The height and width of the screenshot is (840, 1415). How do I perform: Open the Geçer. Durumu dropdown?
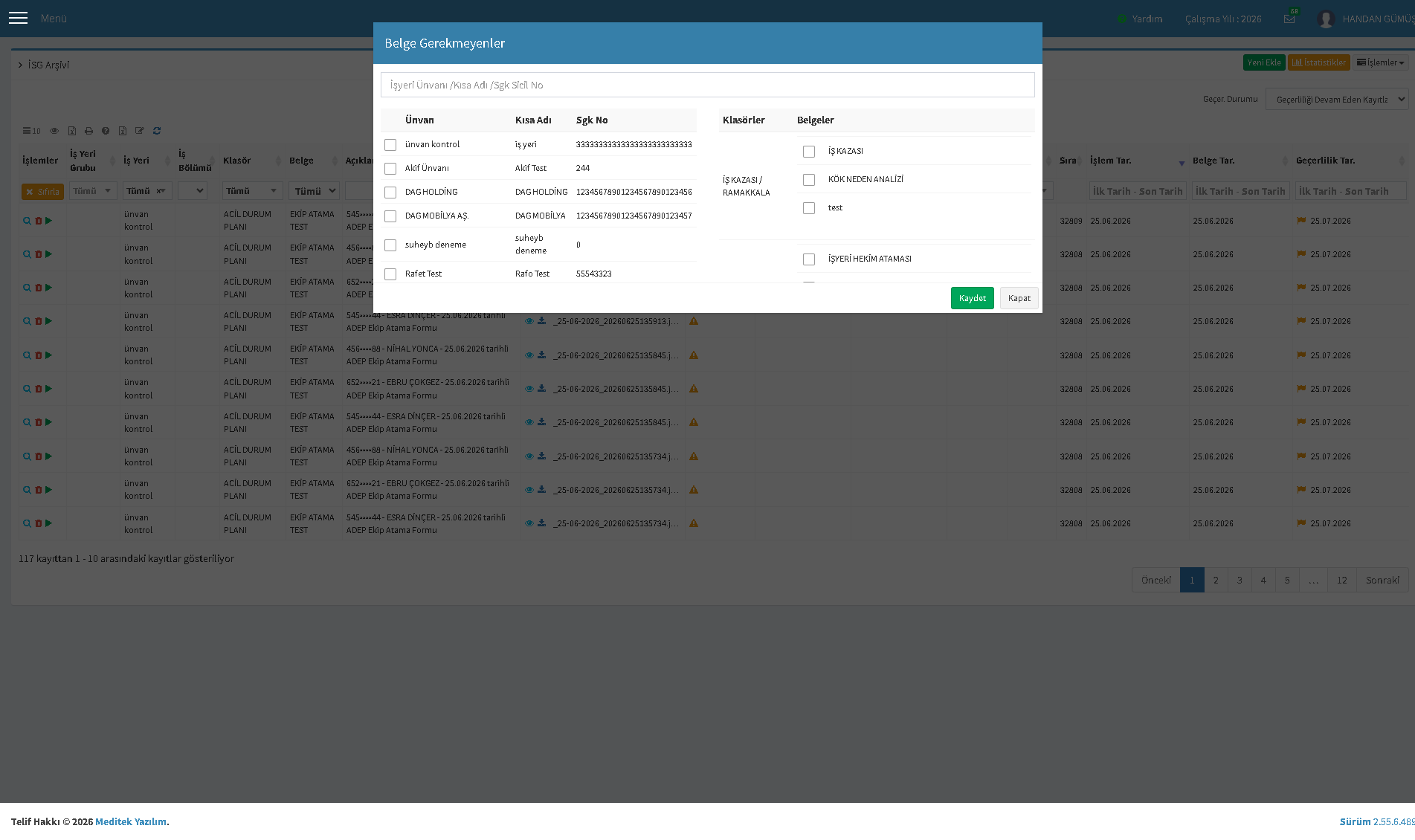(1337, 99)
